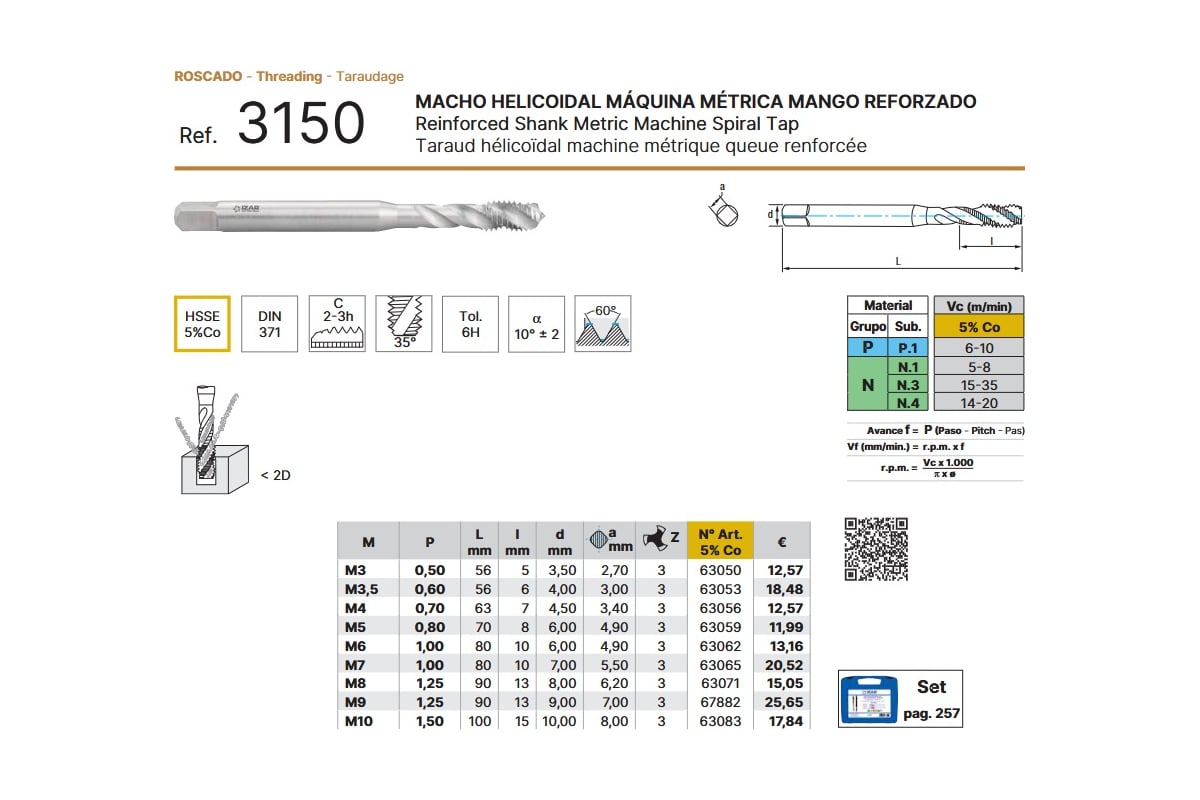Click the M5 row label
The width and height of the screenshot is (1200, 800).
click(x=356, y=627)
